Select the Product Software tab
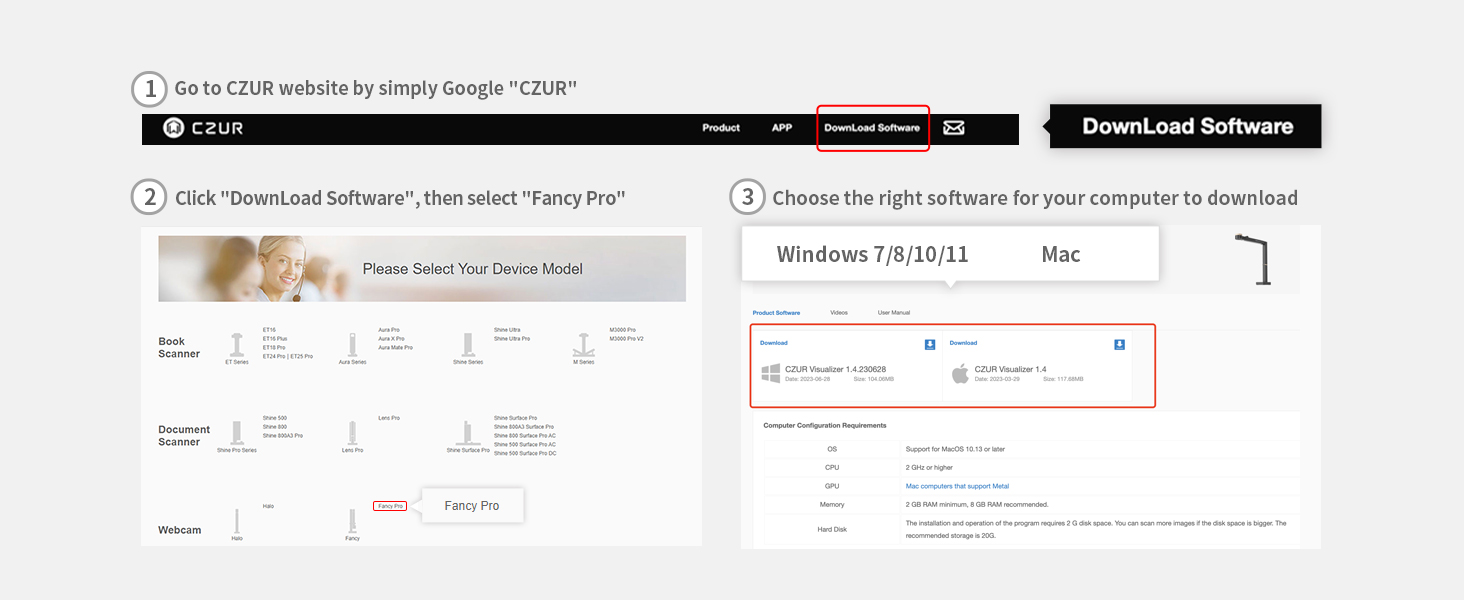The image size is (1464, 600). (776, 313)
